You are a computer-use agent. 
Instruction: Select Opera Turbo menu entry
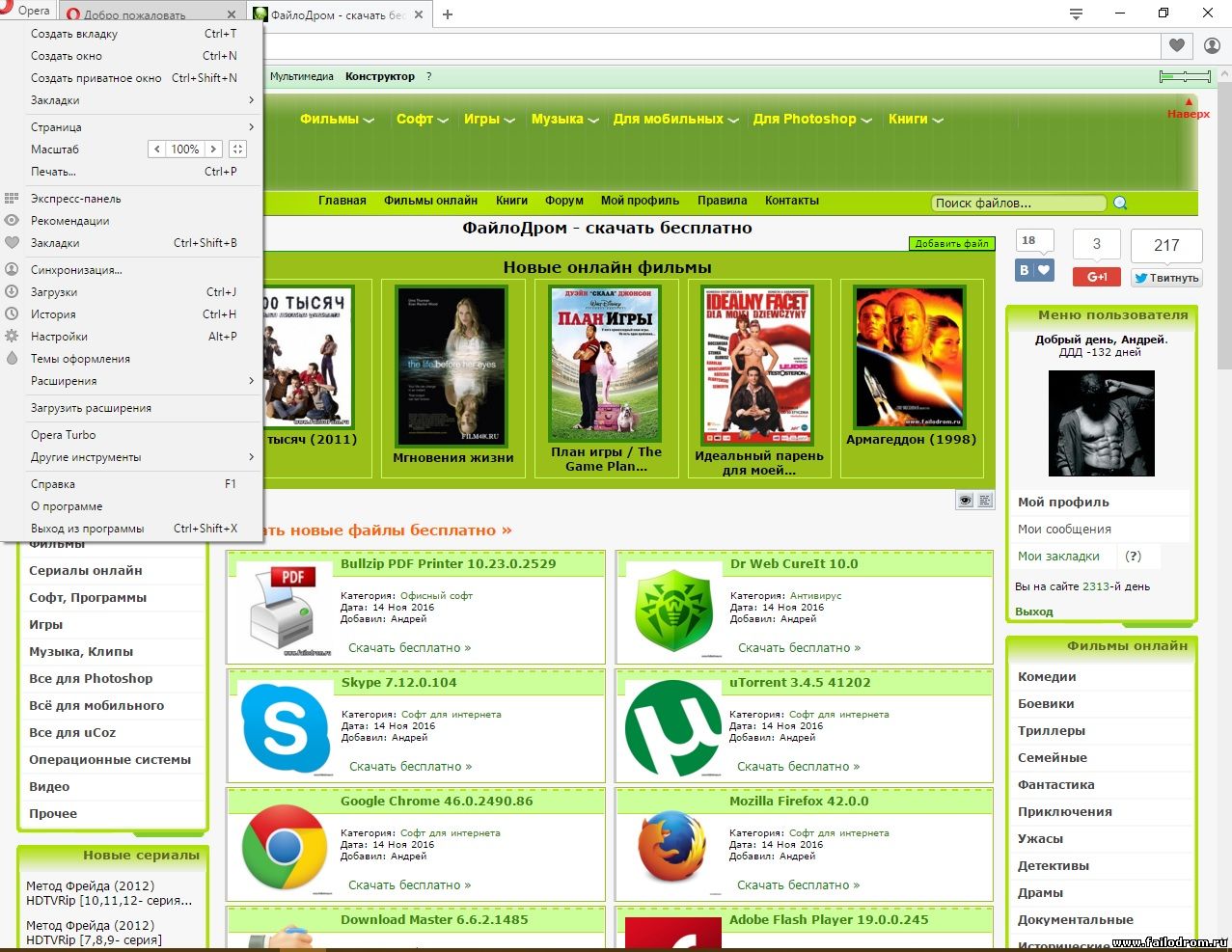coord(132,435)
